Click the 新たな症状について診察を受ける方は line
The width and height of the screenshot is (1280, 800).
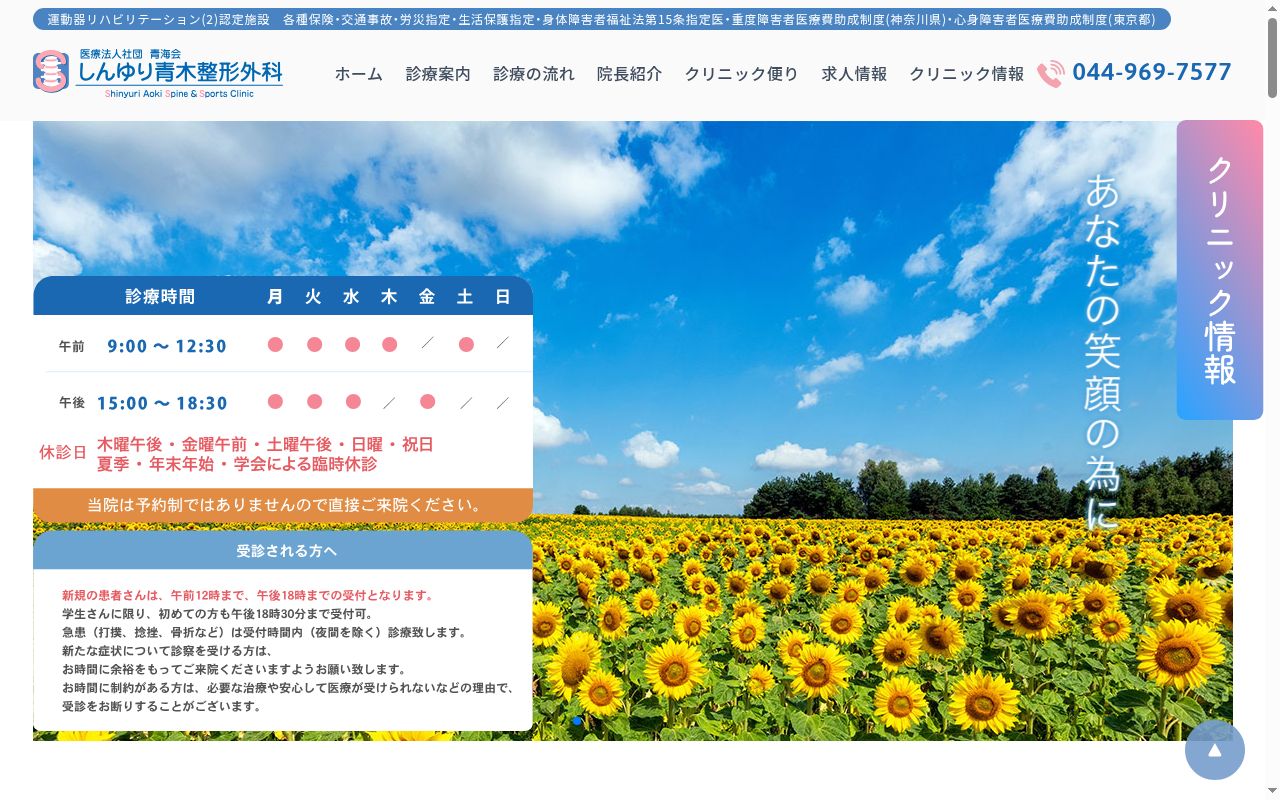click(x=167, y=651)
